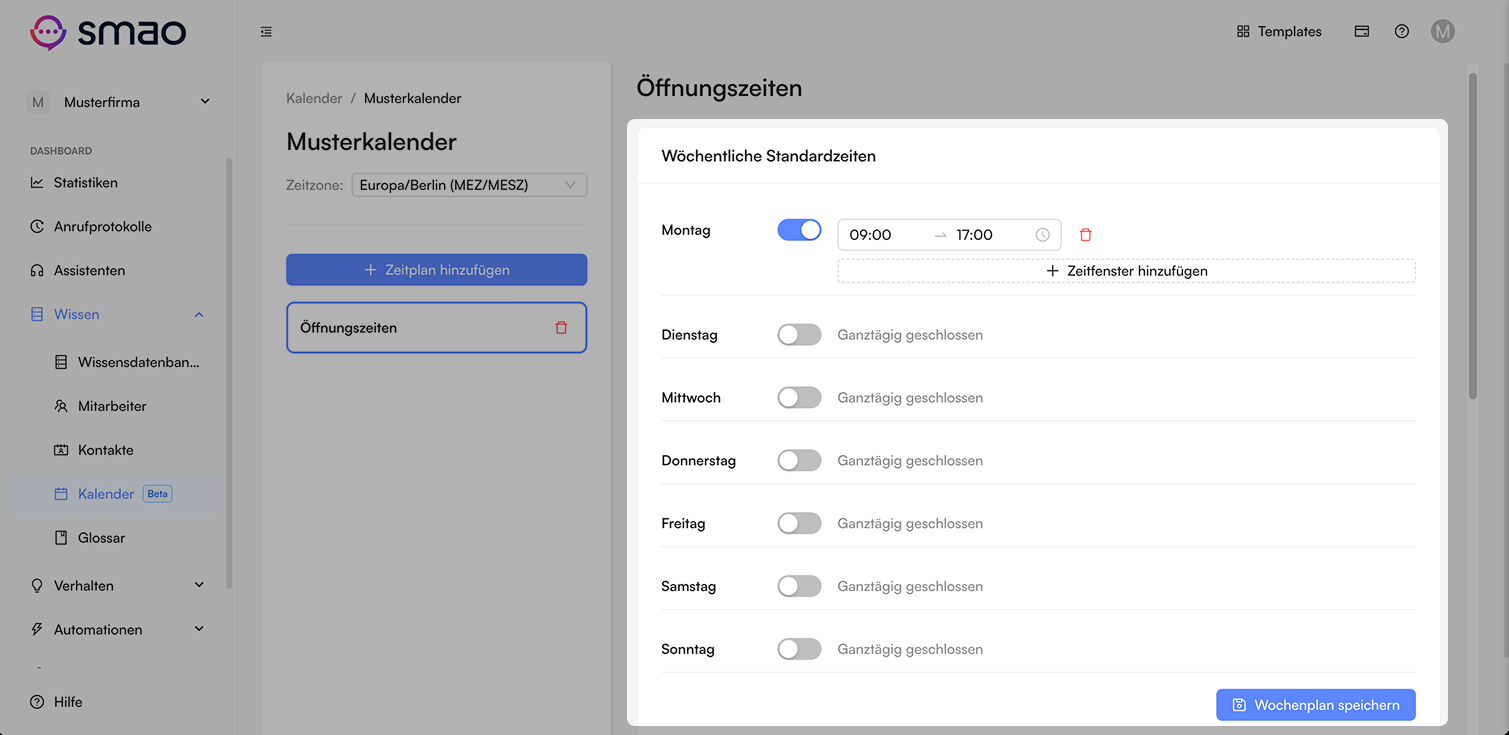The height and width of the screenshot is (735, 1509).
Task: Open user avatar M menu
Action: pos(1442,31)
